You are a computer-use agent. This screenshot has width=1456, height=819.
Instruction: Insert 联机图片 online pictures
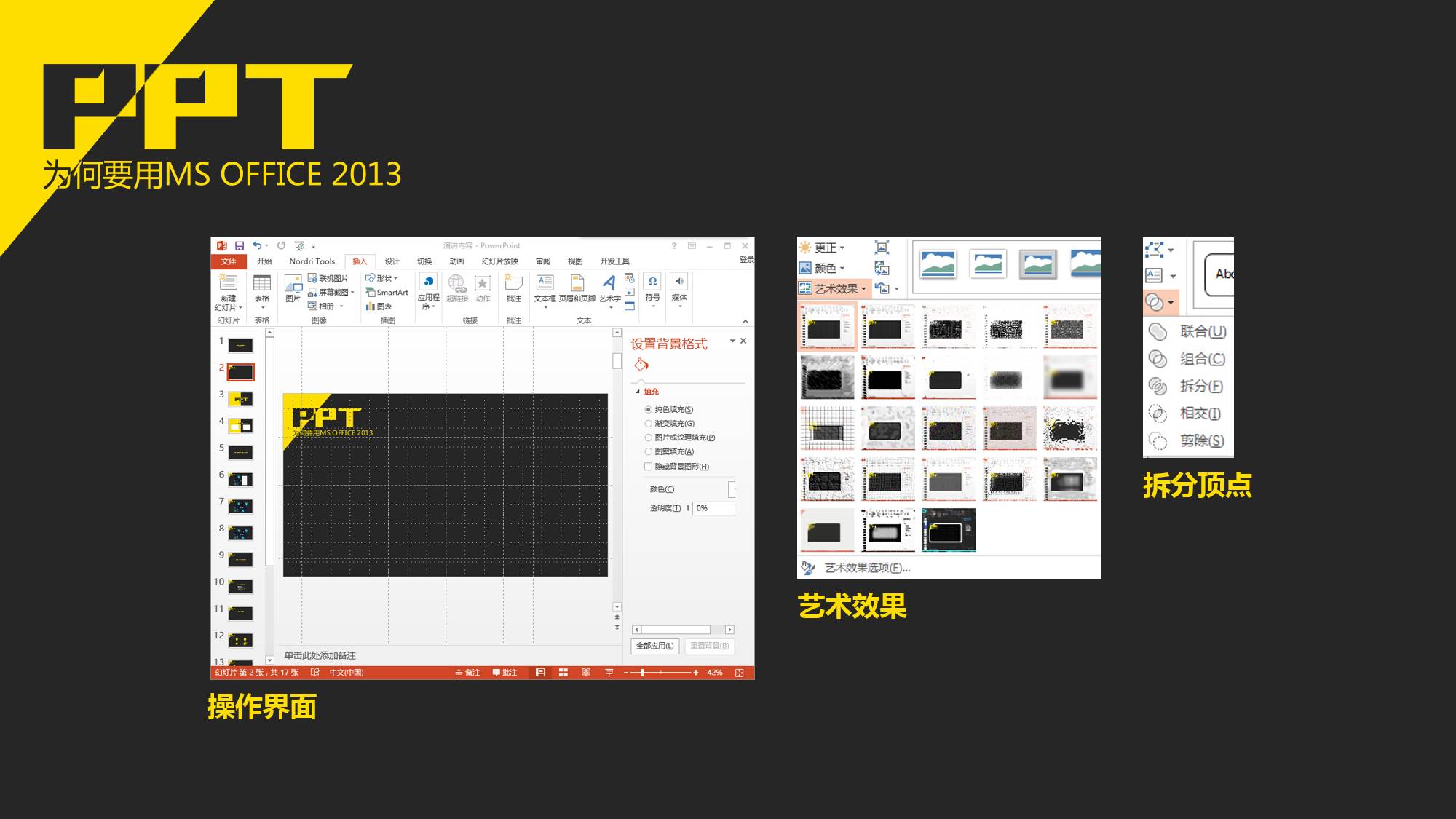click(x=328, y=278)
